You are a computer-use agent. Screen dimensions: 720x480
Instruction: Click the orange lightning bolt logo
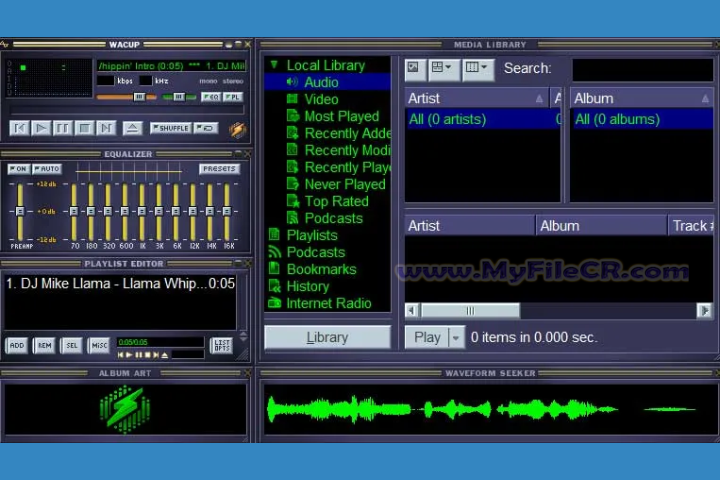[238, 130]
